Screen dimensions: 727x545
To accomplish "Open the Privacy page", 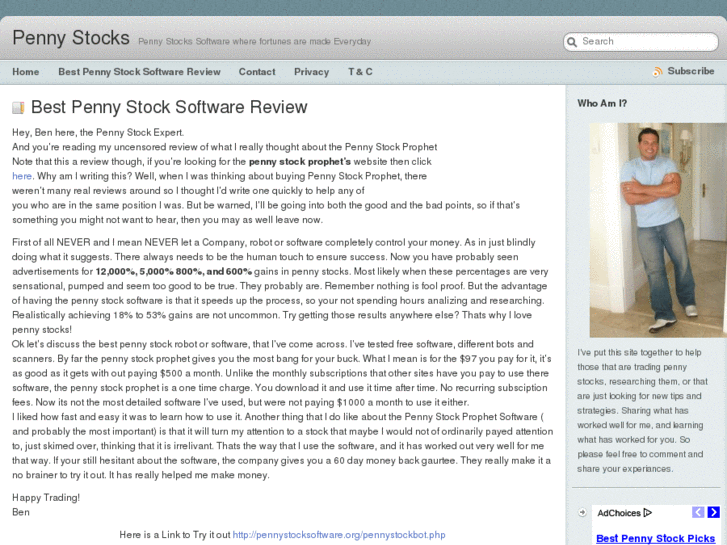I will point(312,72).
